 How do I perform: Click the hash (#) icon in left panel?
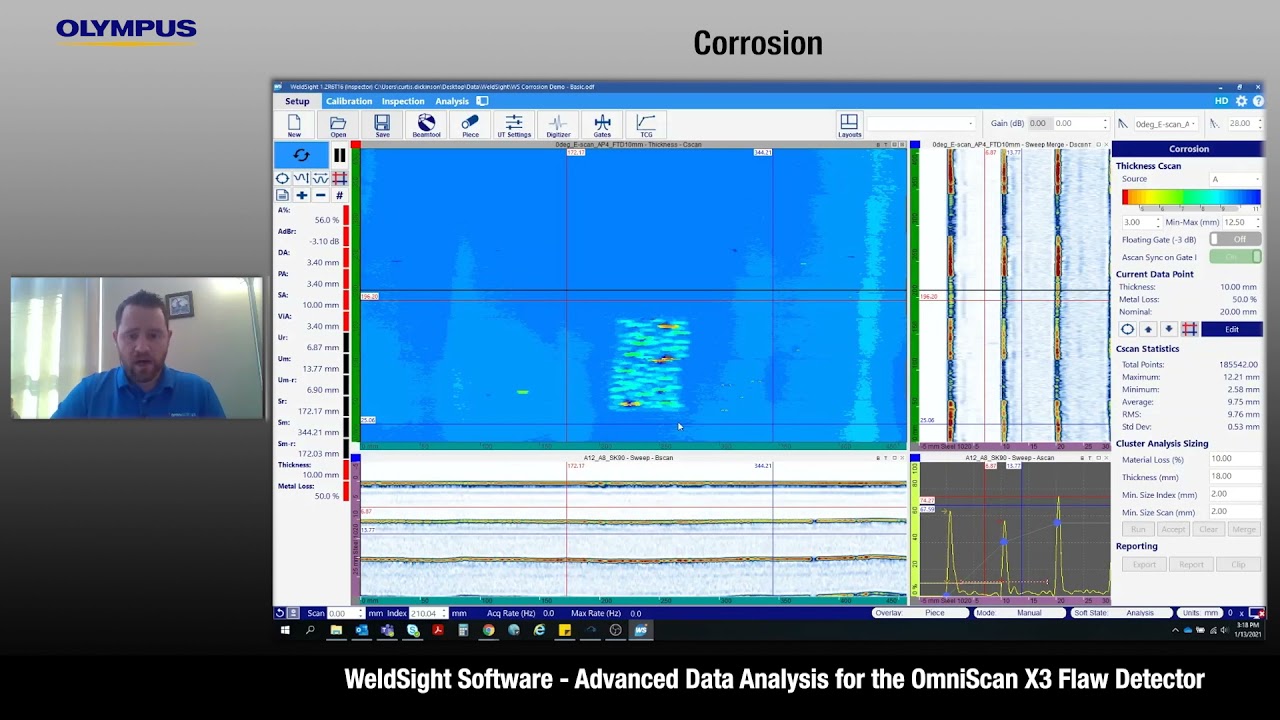(339, 195)
